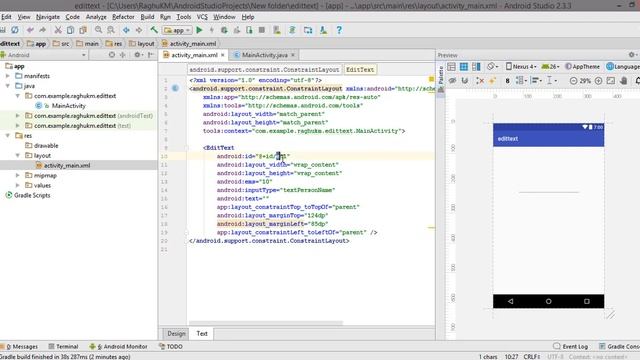640x360 pixels.
Task: Open the AVD Manager icon
Action: [x=277, y=30]
